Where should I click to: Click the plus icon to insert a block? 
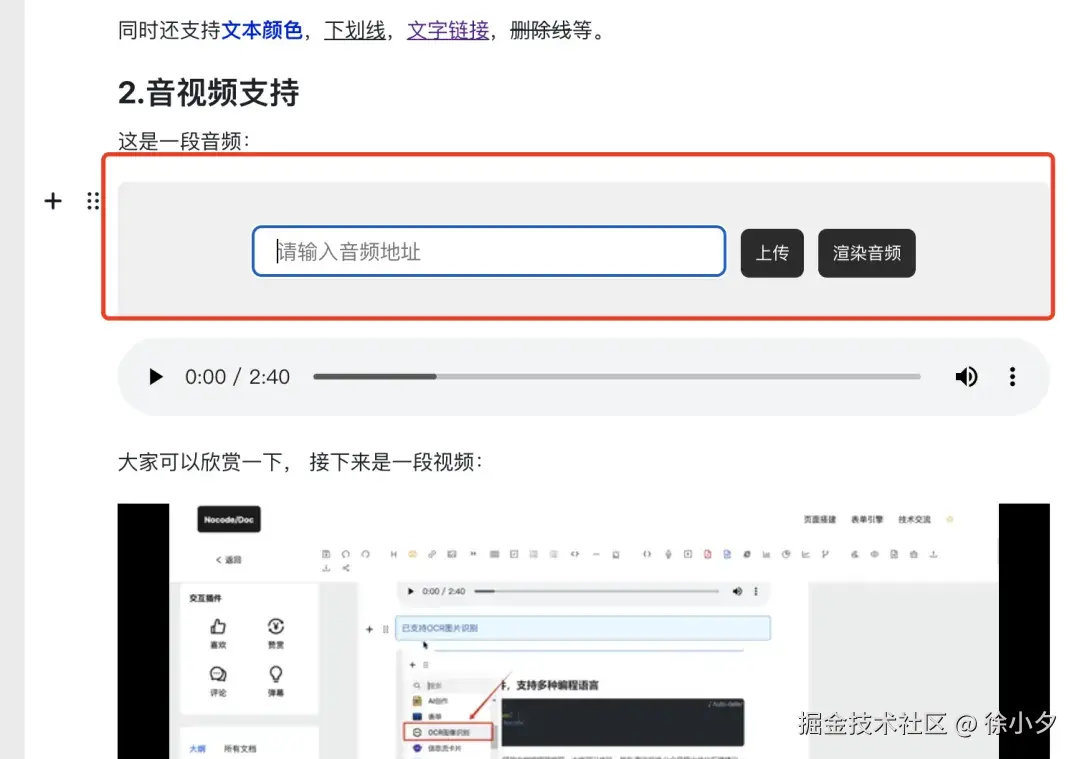[52, 200]
